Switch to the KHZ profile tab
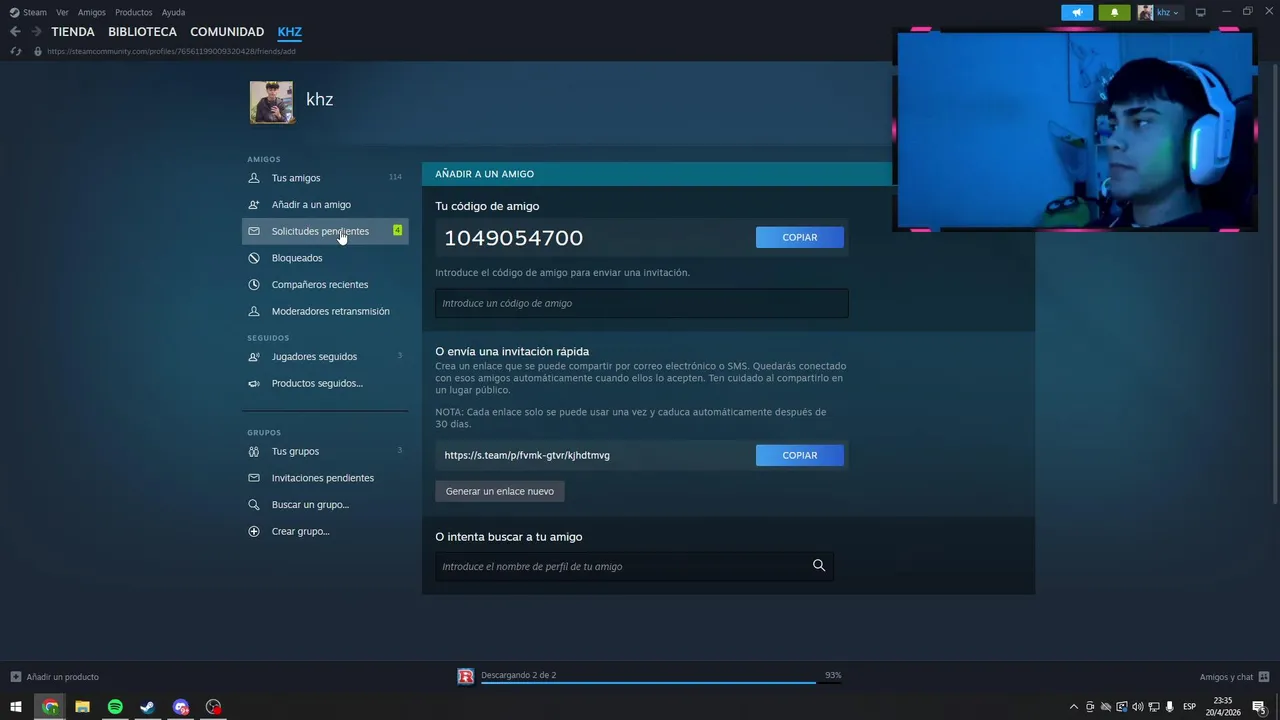The image size is (1280, 720). tap(289, 32)
